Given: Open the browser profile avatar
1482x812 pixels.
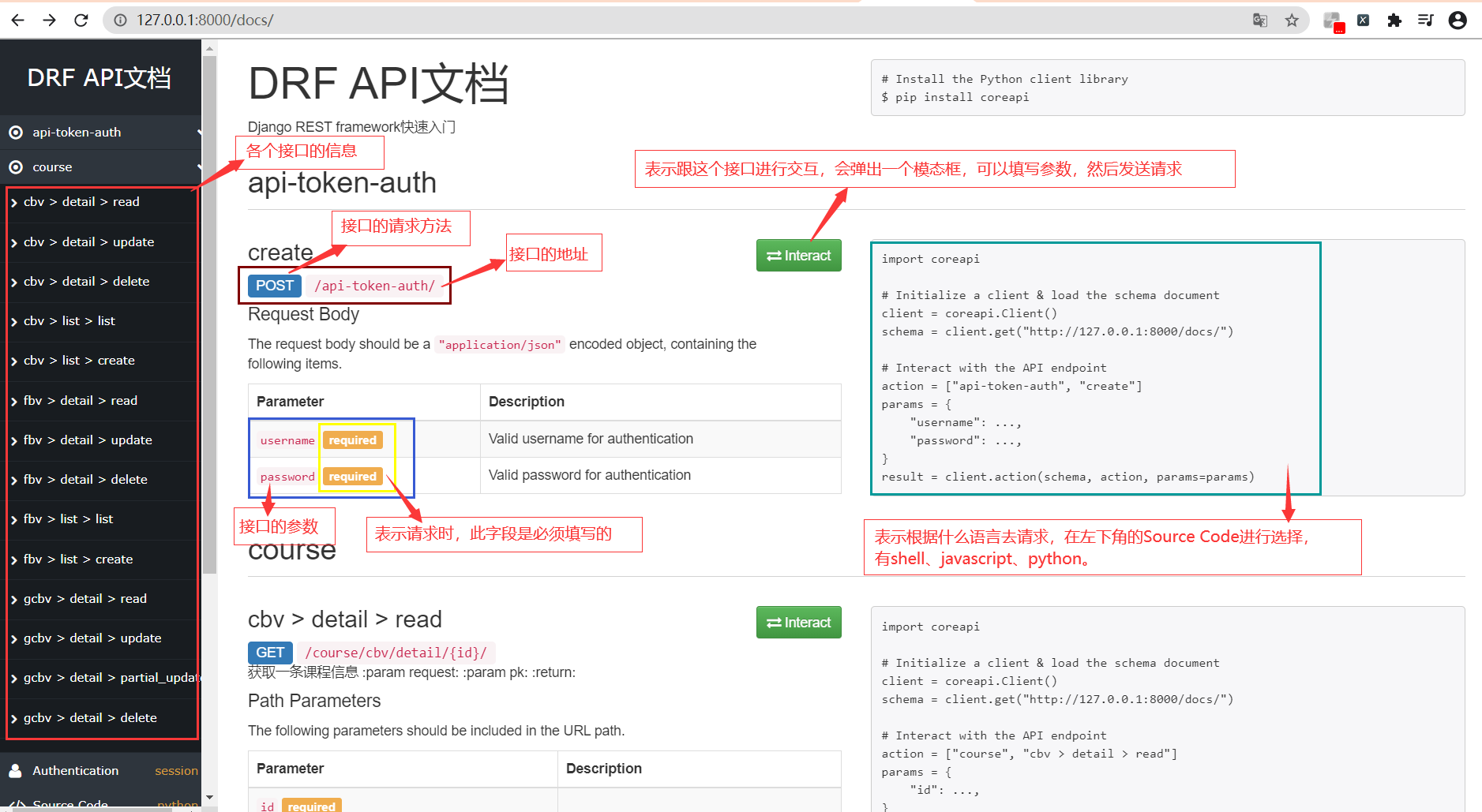Looking at the screenshot, I should (x=1458, y=20).
